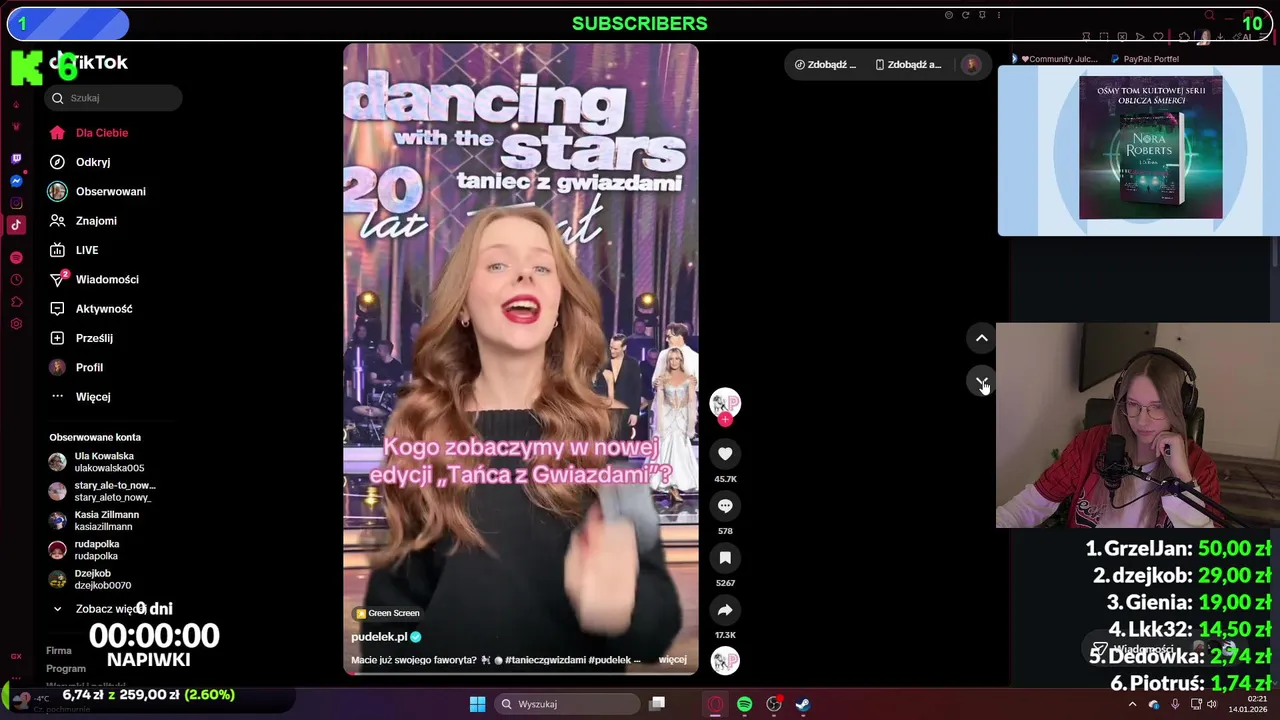The image size is (1280, 720).
Task: Reload the sidebar panel
Action: click(965, 15)
